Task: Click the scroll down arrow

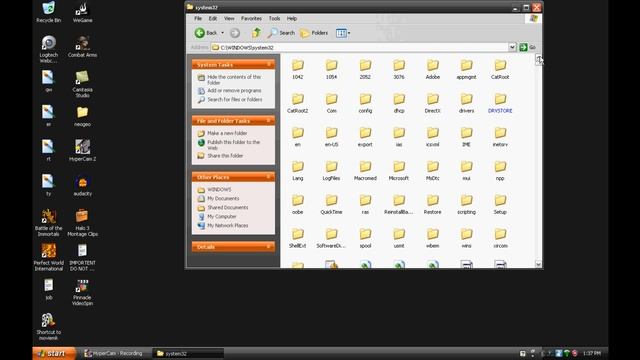Action: [538, 264]
